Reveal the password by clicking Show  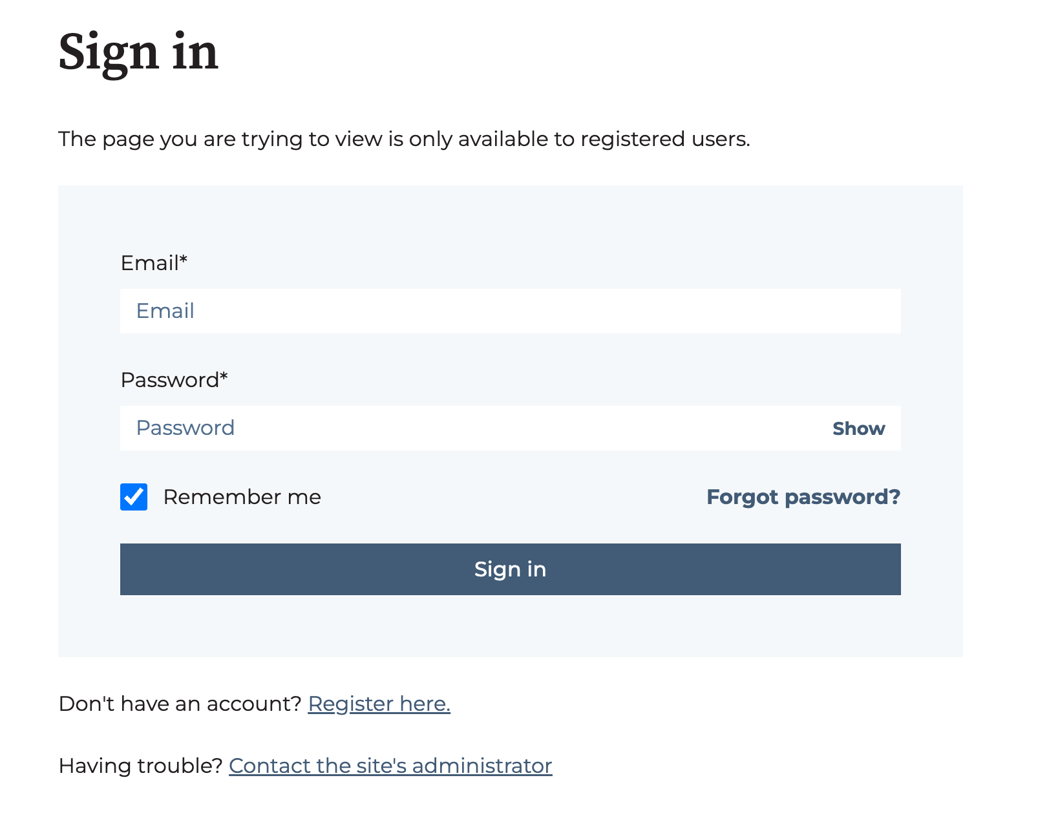point(858,427)
